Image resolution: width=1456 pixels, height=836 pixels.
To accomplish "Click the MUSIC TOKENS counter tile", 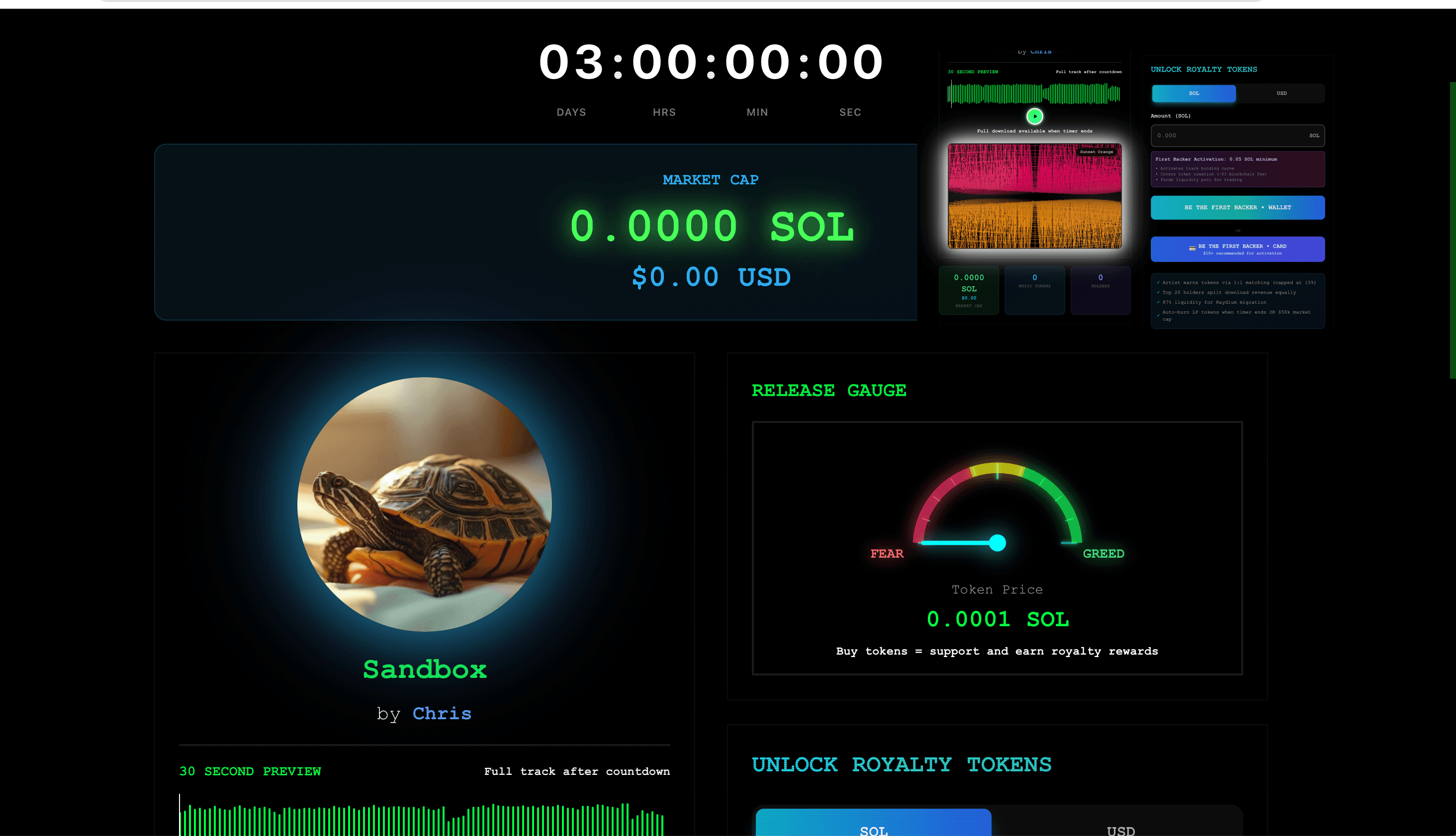I will (x=1034, y=290).
